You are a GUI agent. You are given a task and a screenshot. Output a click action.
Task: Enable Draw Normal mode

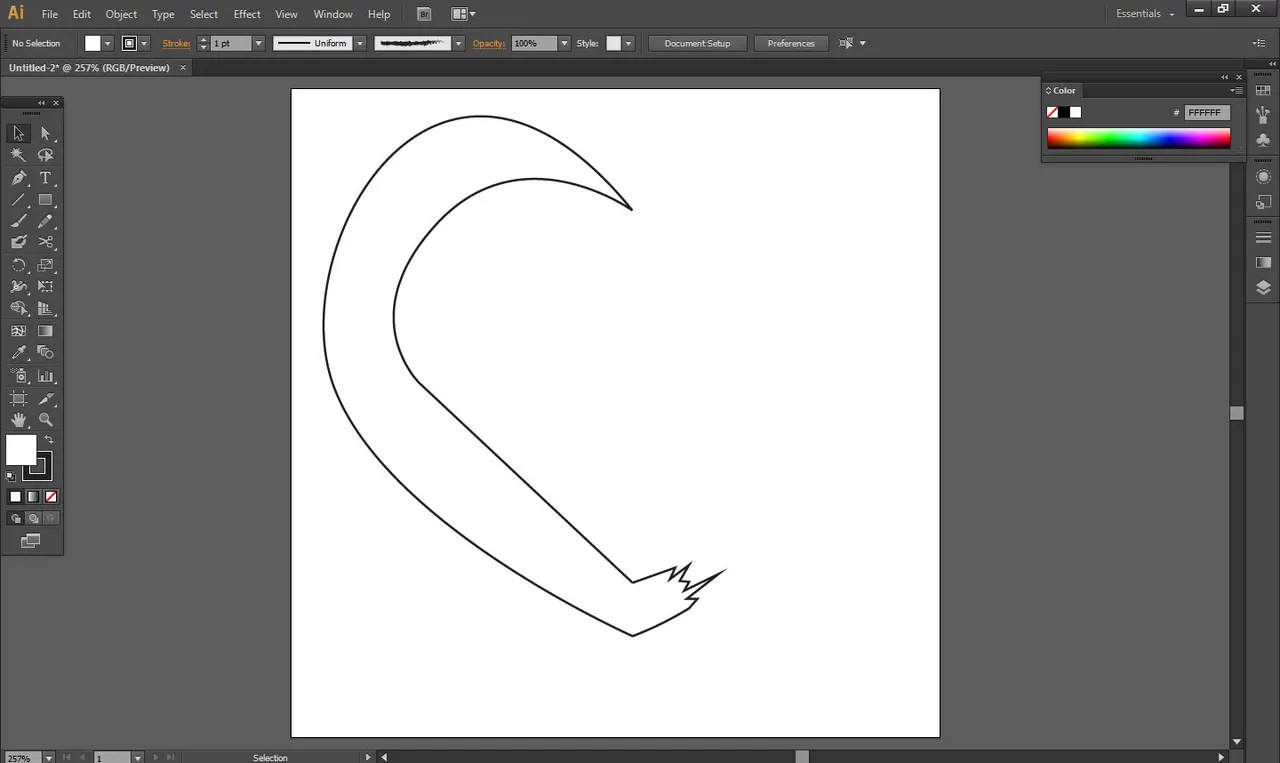[x=15, y=518]
